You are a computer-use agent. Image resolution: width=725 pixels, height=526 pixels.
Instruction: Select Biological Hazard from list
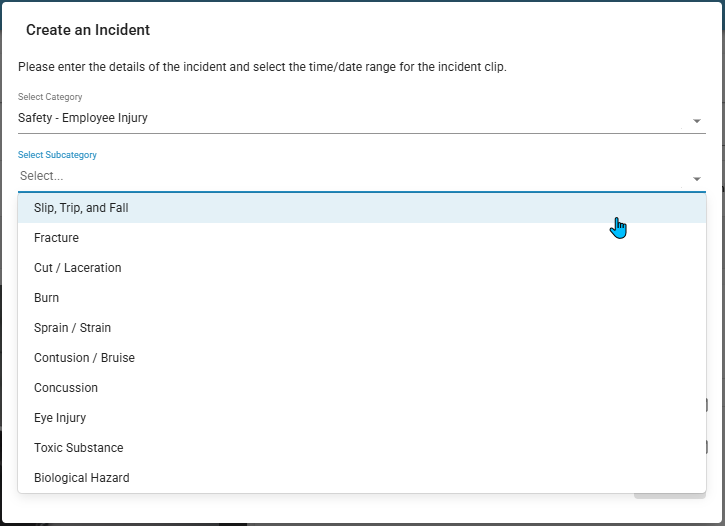pyautogui.click(x=362, y=478)
